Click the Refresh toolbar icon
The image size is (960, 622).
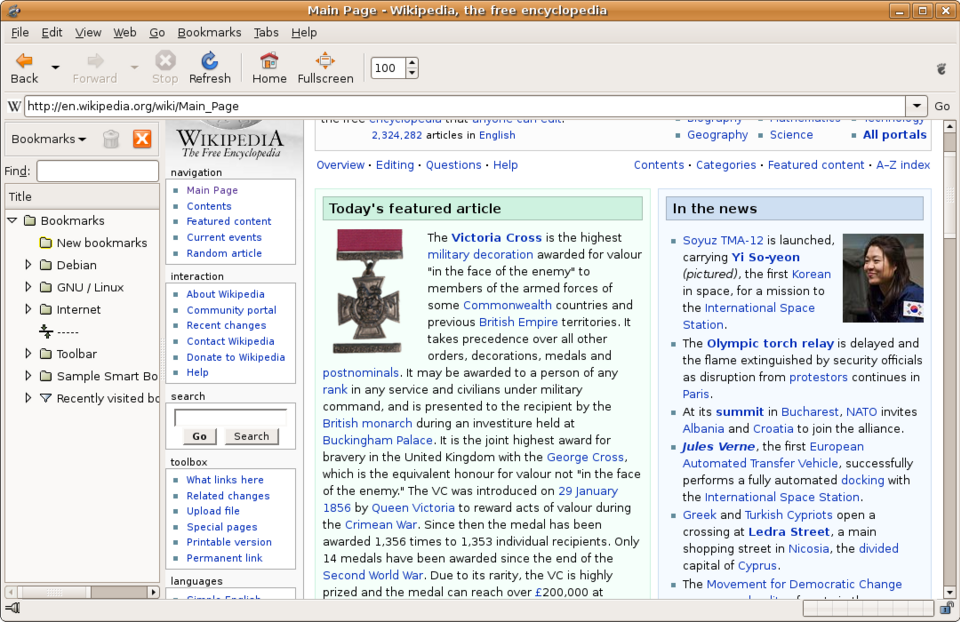tap(209, 61)
